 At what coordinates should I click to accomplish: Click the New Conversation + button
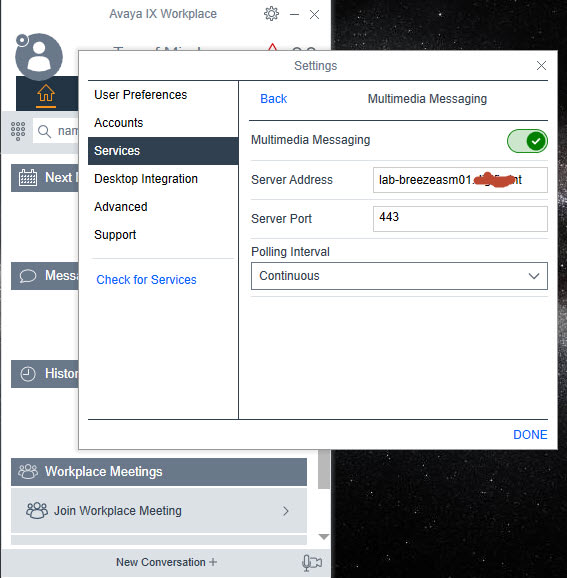[x=167, y=562]
